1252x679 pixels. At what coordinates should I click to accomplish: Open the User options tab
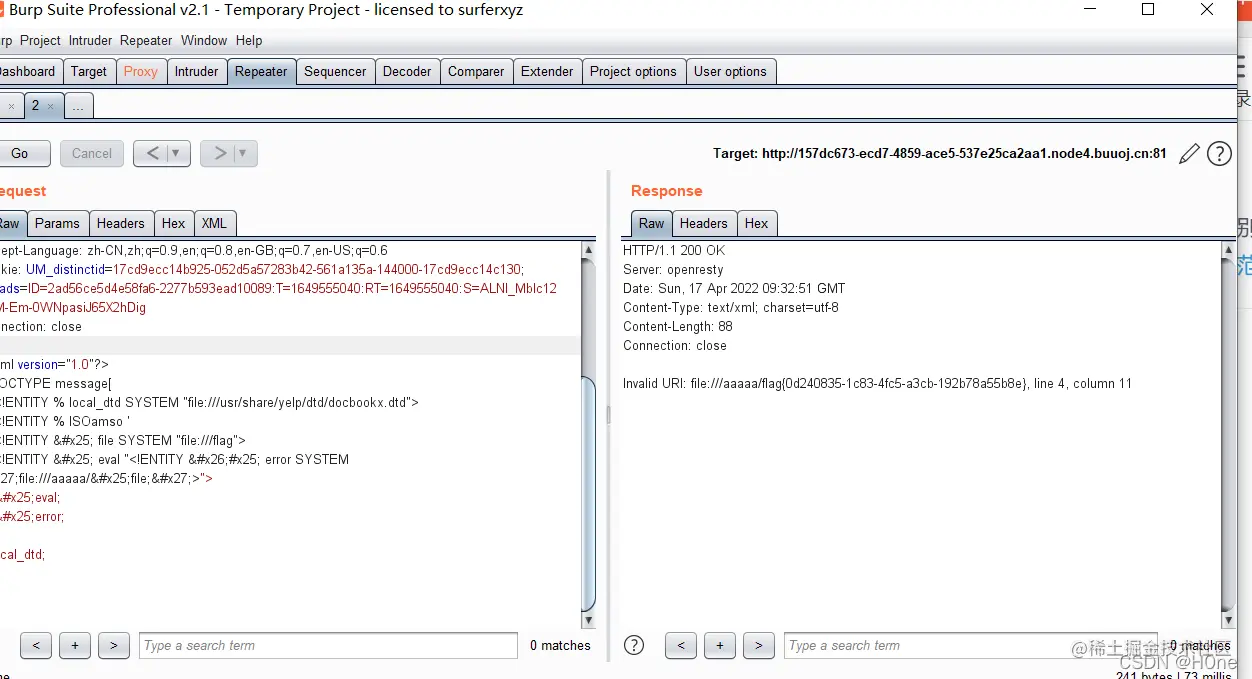tap(730, 71)
